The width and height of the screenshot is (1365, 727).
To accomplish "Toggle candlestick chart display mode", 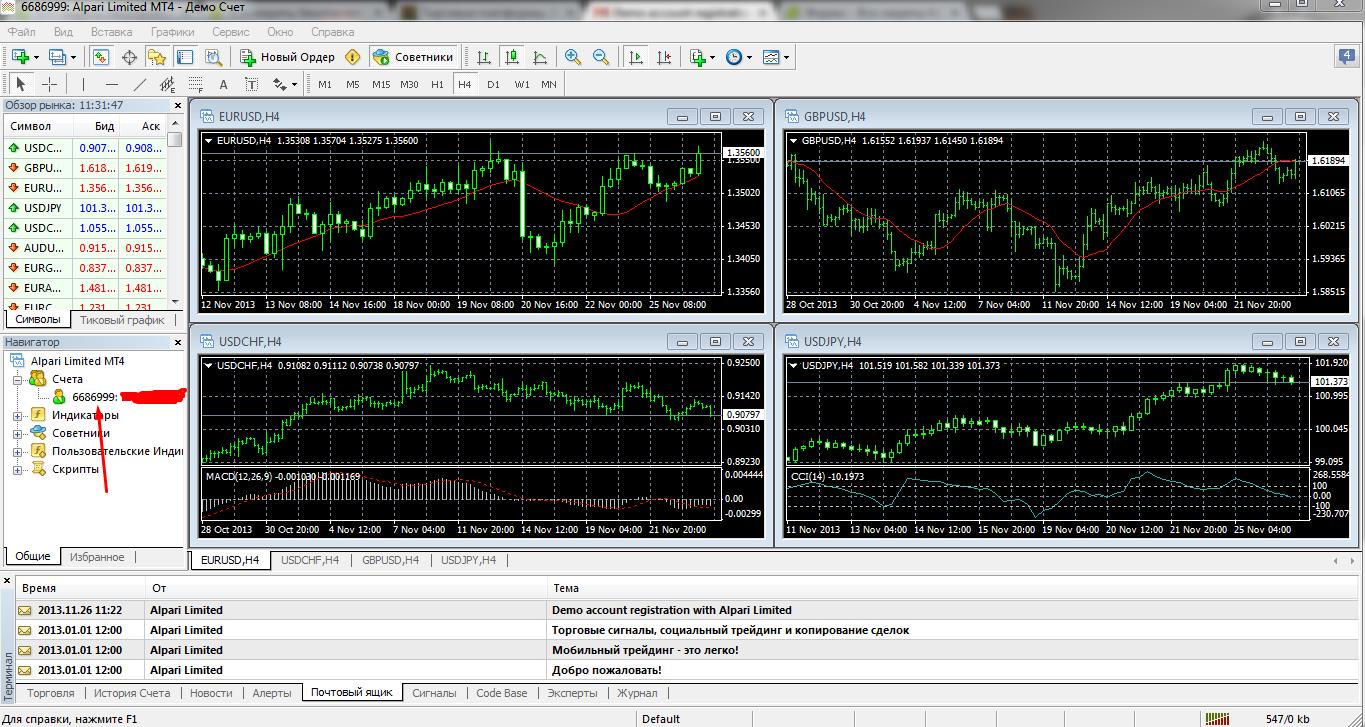I will pos(511,57).
